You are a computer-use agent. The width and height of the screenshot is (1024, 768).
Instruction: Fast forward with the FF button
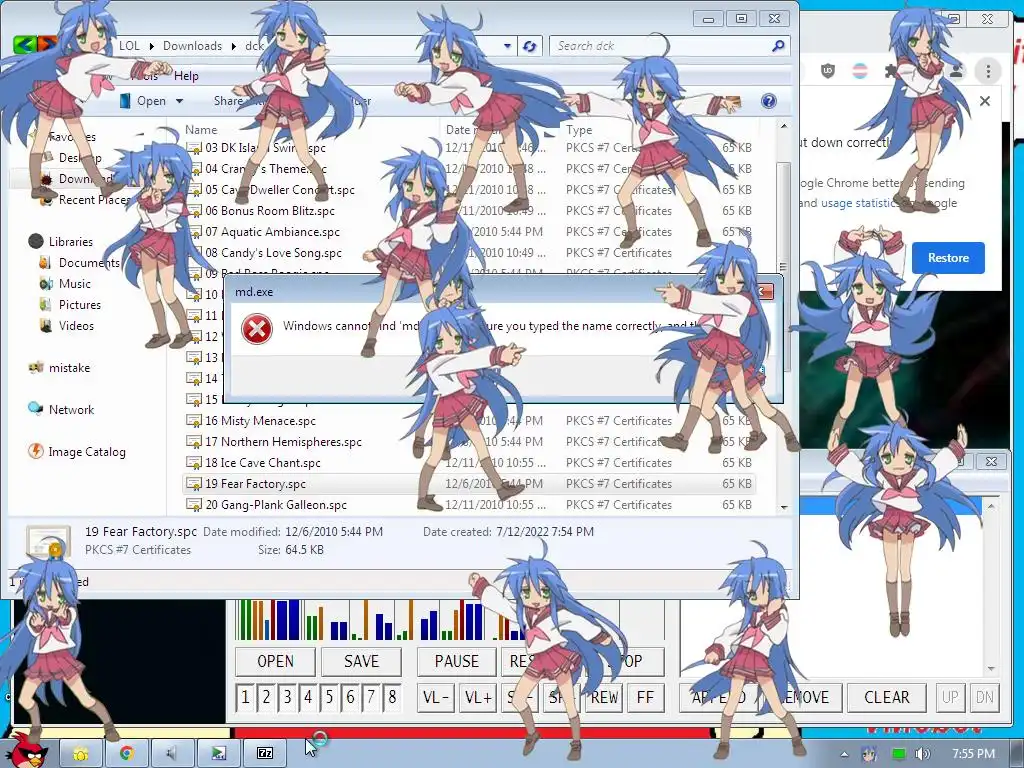[x=645, y=697]
